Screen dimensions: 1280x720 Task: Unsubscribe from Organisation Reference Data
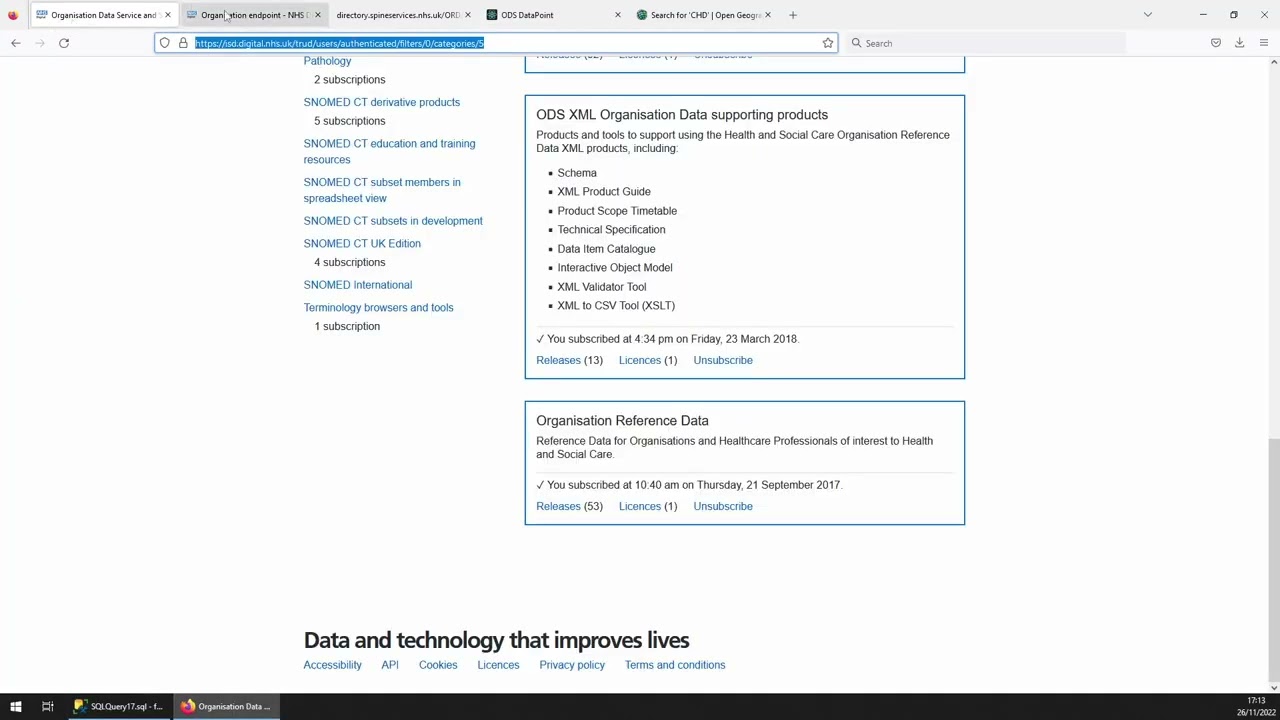pos(723,506)
